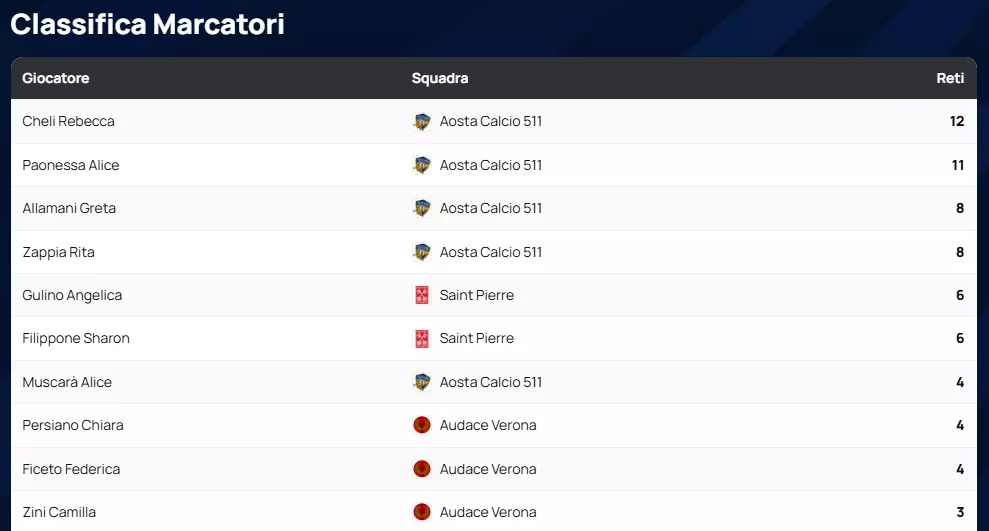Click Aosta crest in Muscarà Alice row

[x=421, y=382]
